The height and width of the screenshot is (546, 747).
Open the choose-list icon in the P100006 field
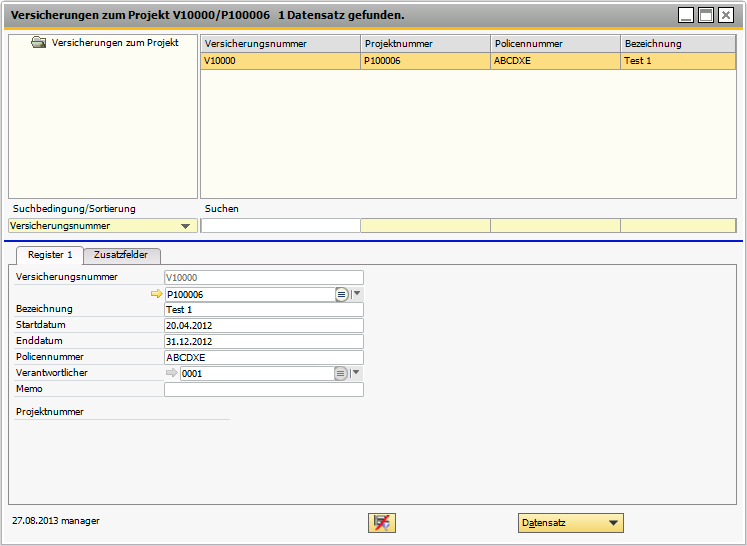341,294
